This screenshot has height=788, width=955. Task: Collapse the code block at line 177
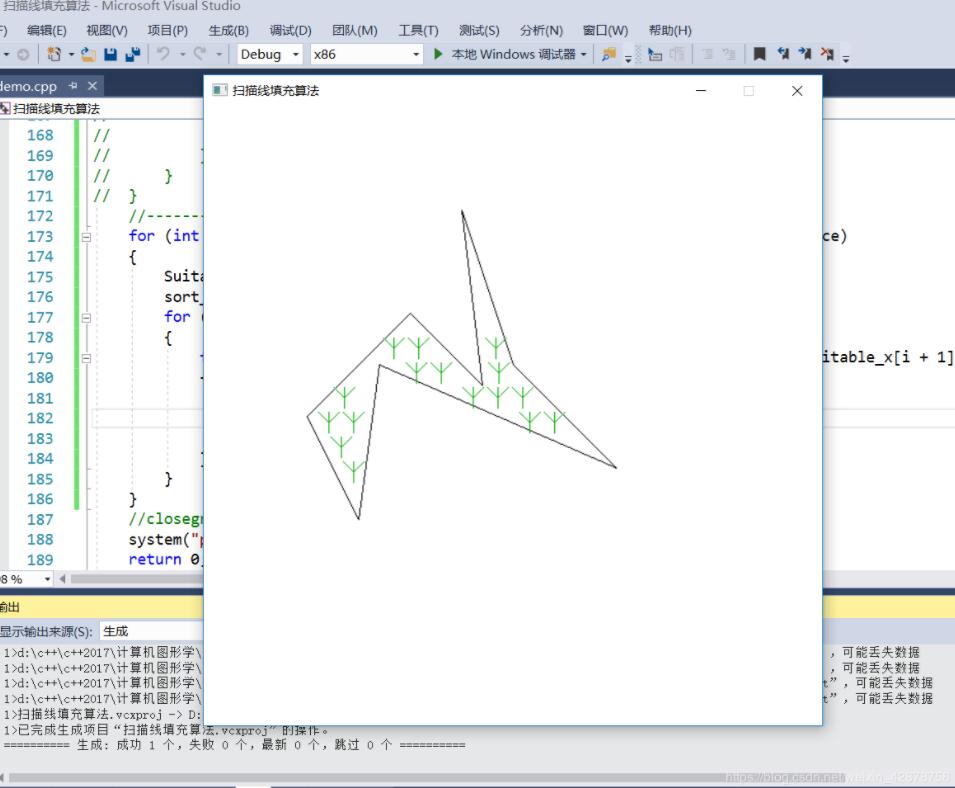[x=86, y=317]
